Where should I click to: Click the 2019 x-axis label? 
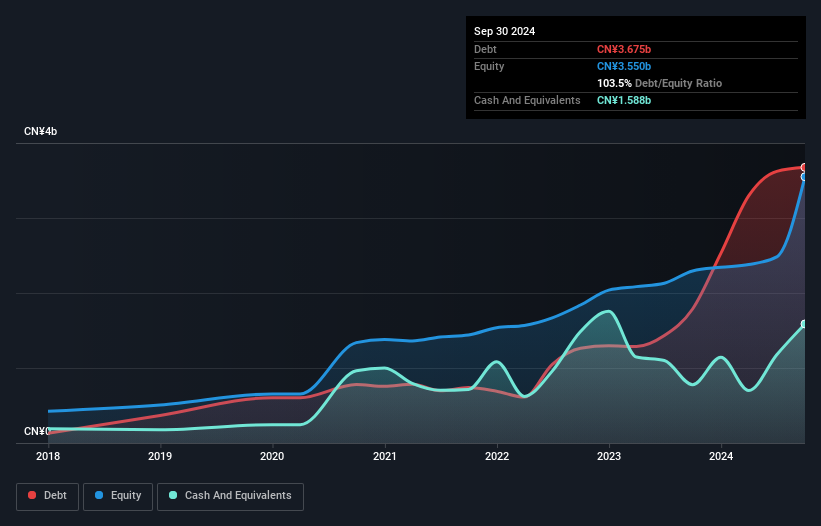pos(160,456)
